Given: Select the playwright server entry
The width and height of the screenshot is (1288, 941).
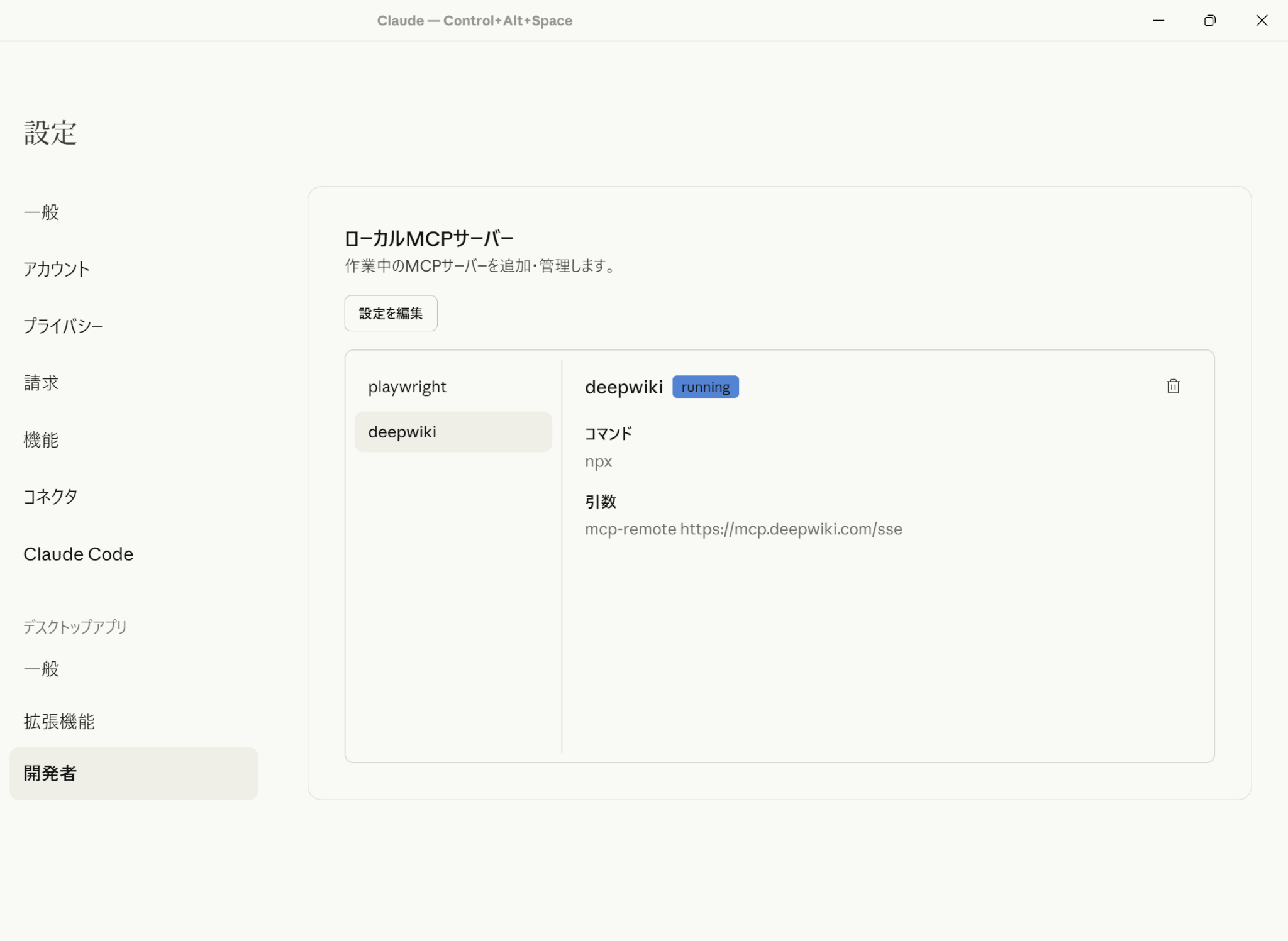Looking at the screenshot, I should click(407, 387).
